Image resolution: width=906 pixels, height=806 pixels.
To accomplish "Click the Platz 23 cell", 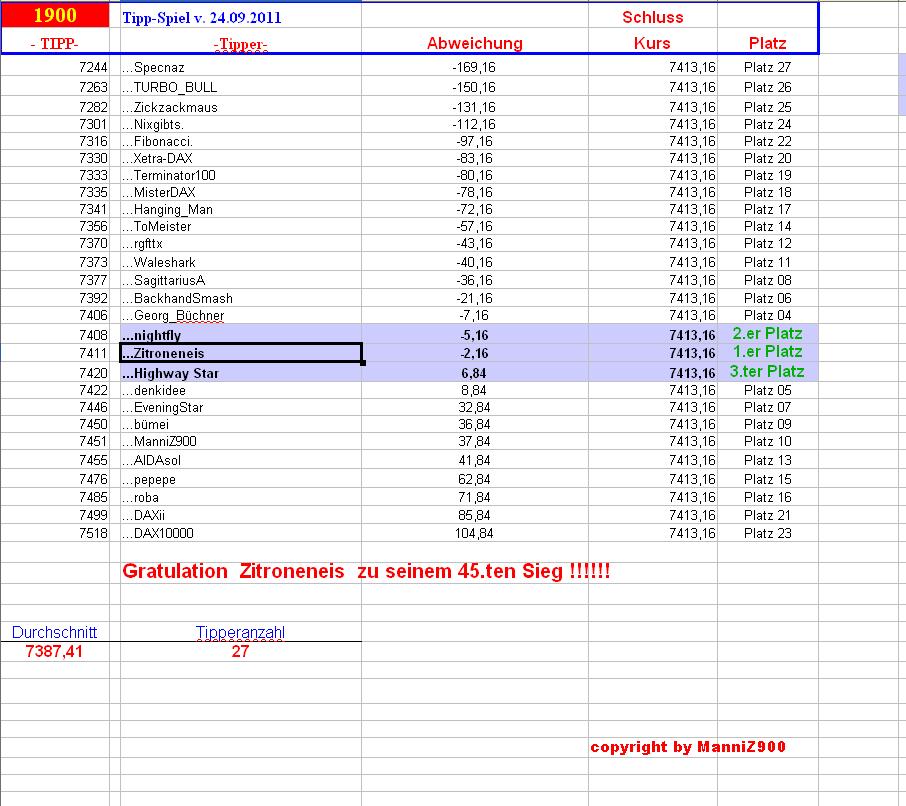I will (x=767, y=533).
